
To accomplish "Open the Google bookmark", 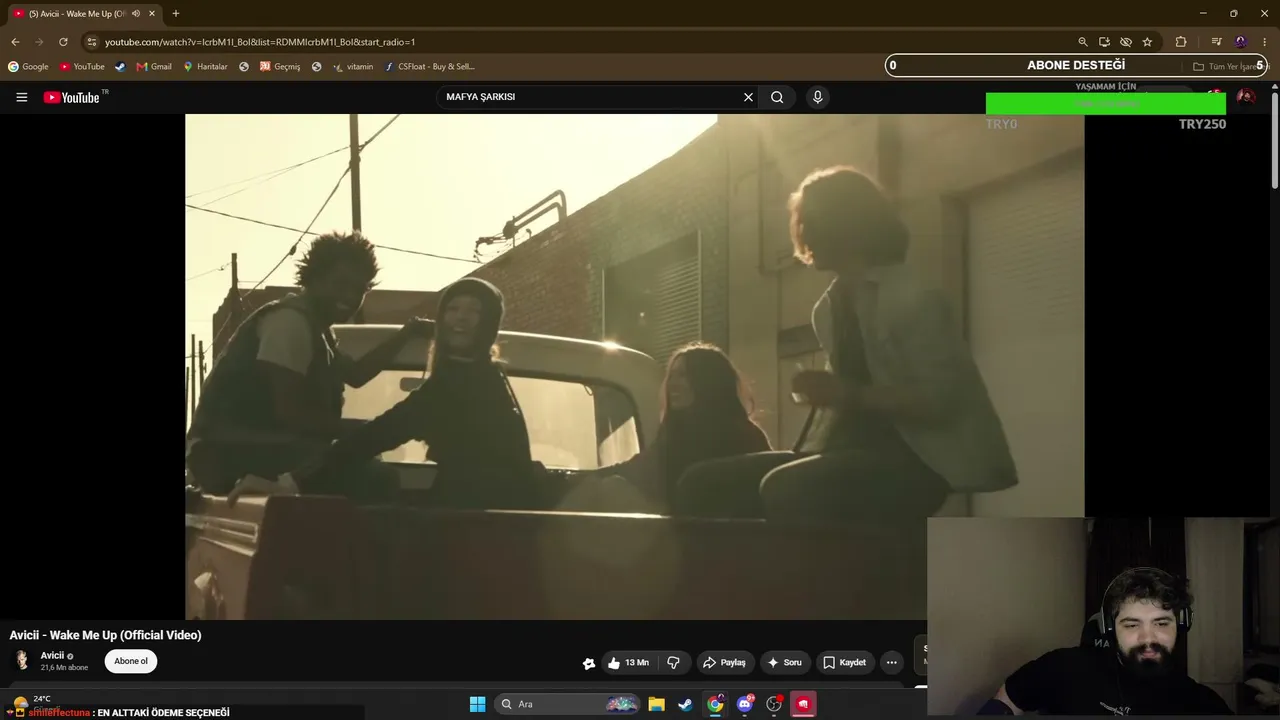I will click(x=28, y=67).
